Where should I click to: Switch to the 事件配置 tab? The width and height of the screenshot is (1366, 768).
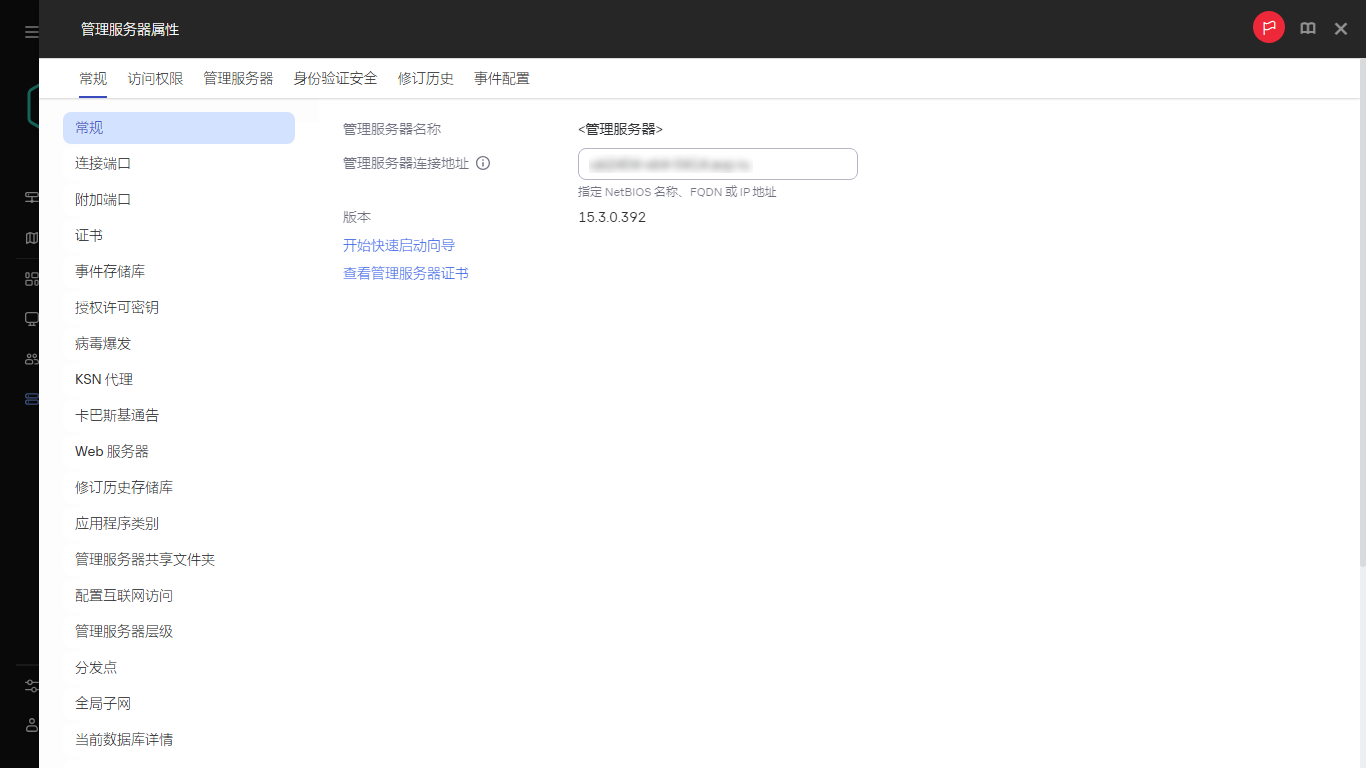coord(502,78)
